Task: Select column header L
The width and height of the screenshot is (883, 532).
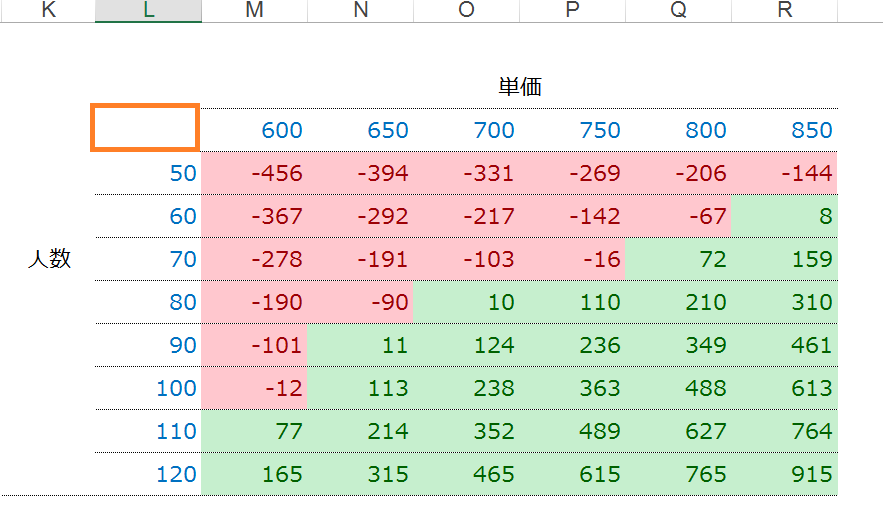Action: [148, 11]
